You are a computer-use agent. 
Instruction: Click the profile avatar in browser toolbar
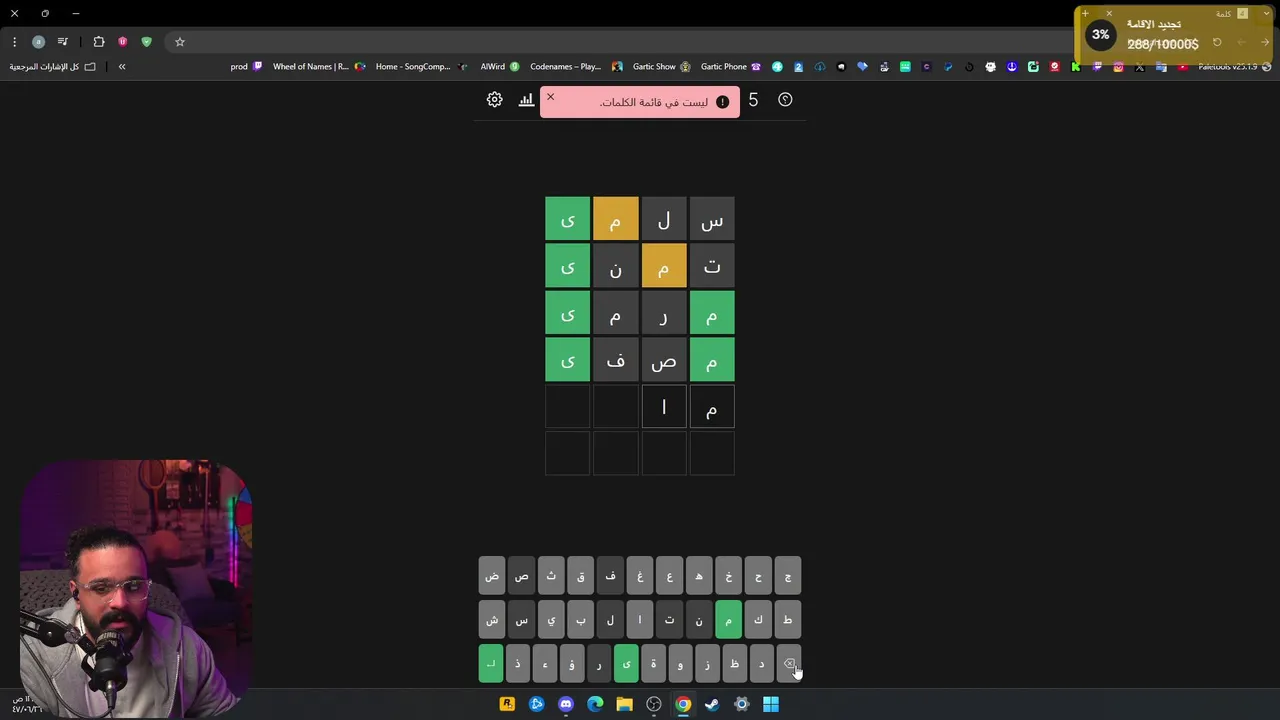[x=38, y=42]
